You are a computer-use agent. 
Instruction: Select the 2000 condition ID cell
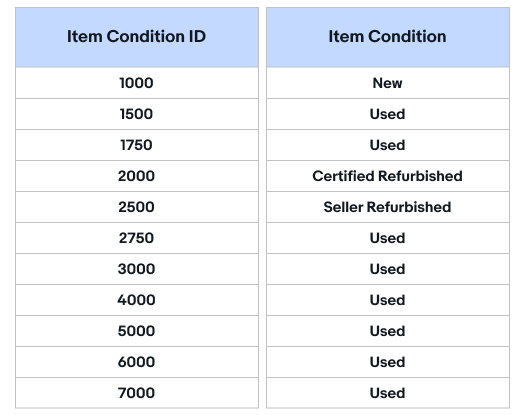(x=137, y=176)
